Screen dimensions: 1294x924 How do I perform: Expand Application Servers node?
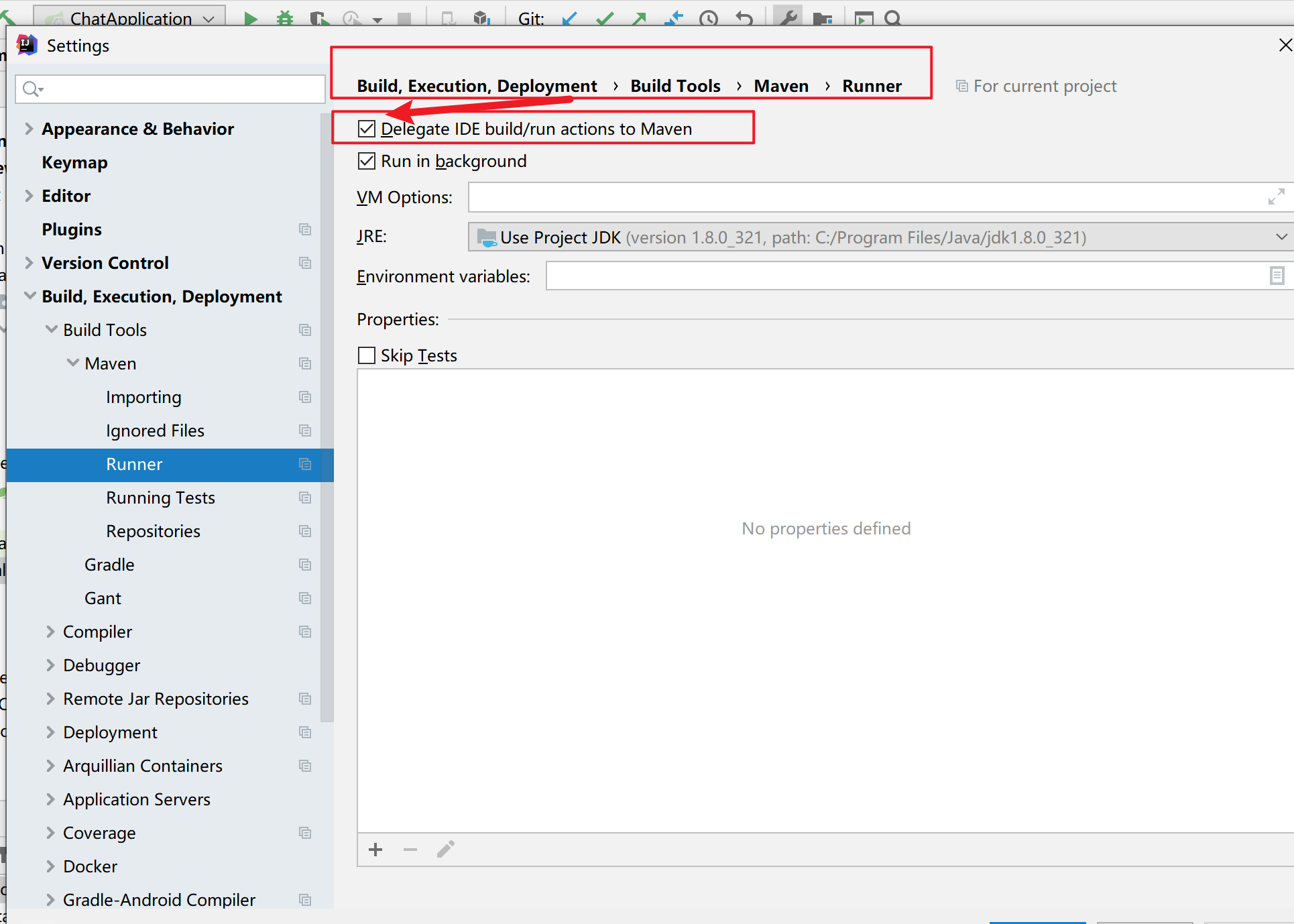50,799
